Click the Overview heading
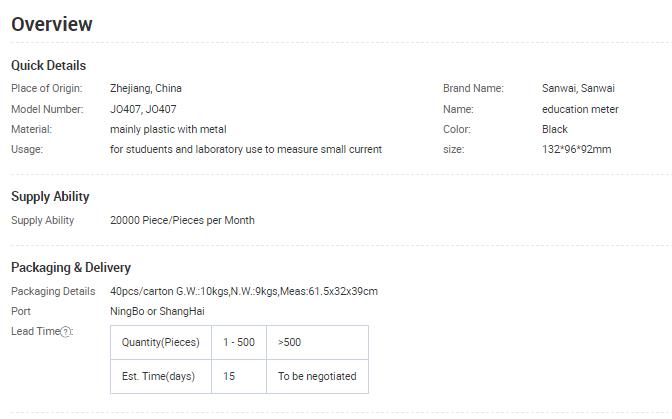672x419 pixels. pos(52,24)
